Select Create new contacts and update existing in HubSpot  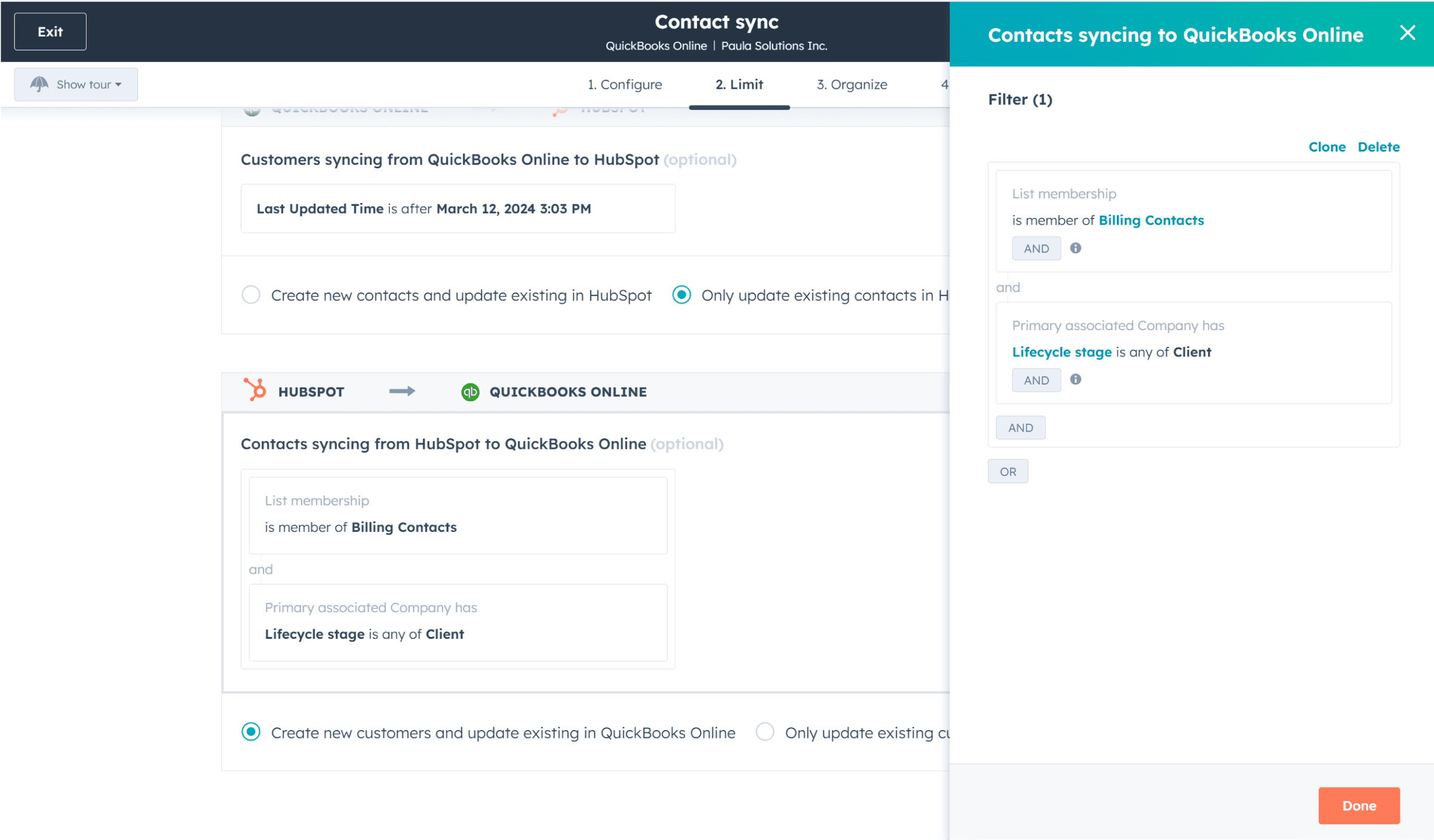(x=251, y=295)
